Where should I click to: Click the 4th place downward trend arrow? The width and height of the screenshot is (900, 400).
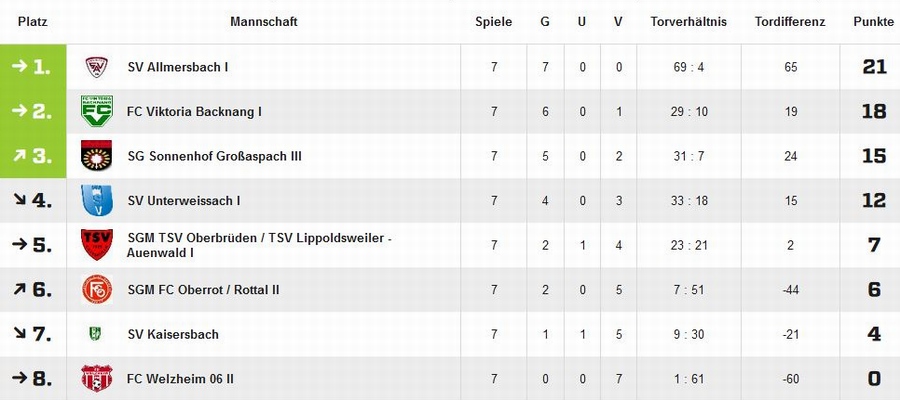20,200
